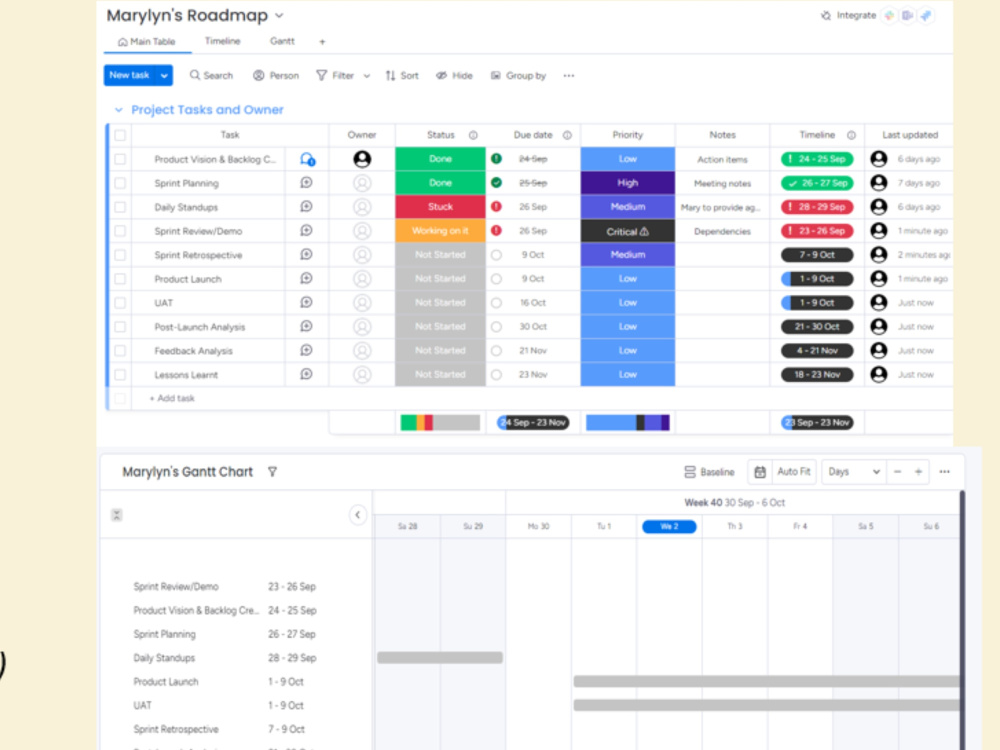
Task: Open the Person filter
Action: pos(276,75)
